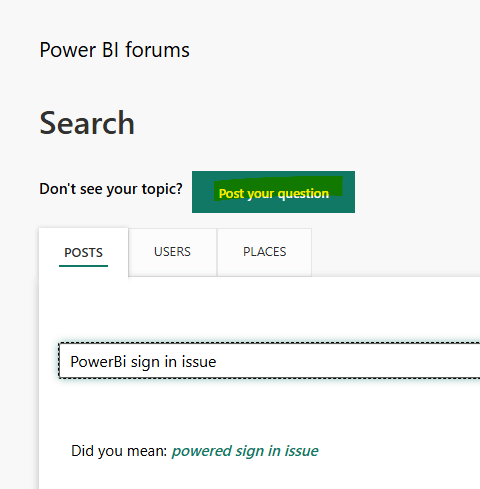The height and width of the screenshot is (489, 480).
Task: Switch to the POSTS tab
Action: click(x=83, y=252)
